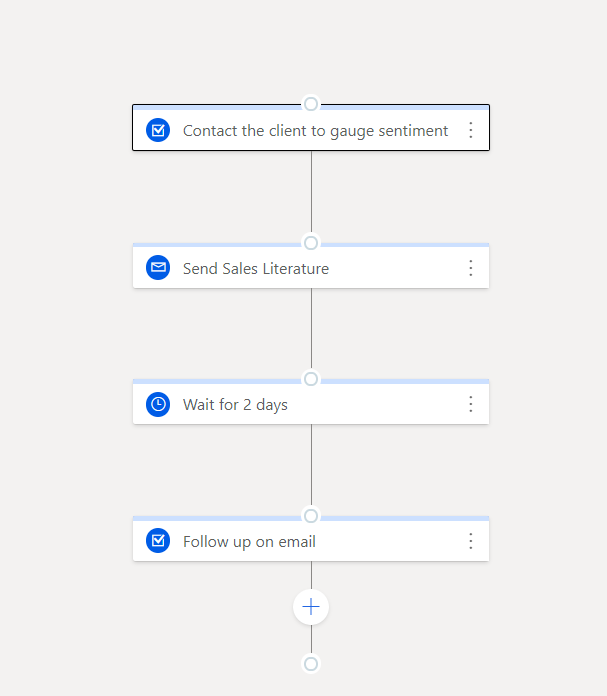Image resolution: width=607 pixels, height=696 pixels.
Task: Click the clock icon on the Wait step
Action: (x=158, y=404)
